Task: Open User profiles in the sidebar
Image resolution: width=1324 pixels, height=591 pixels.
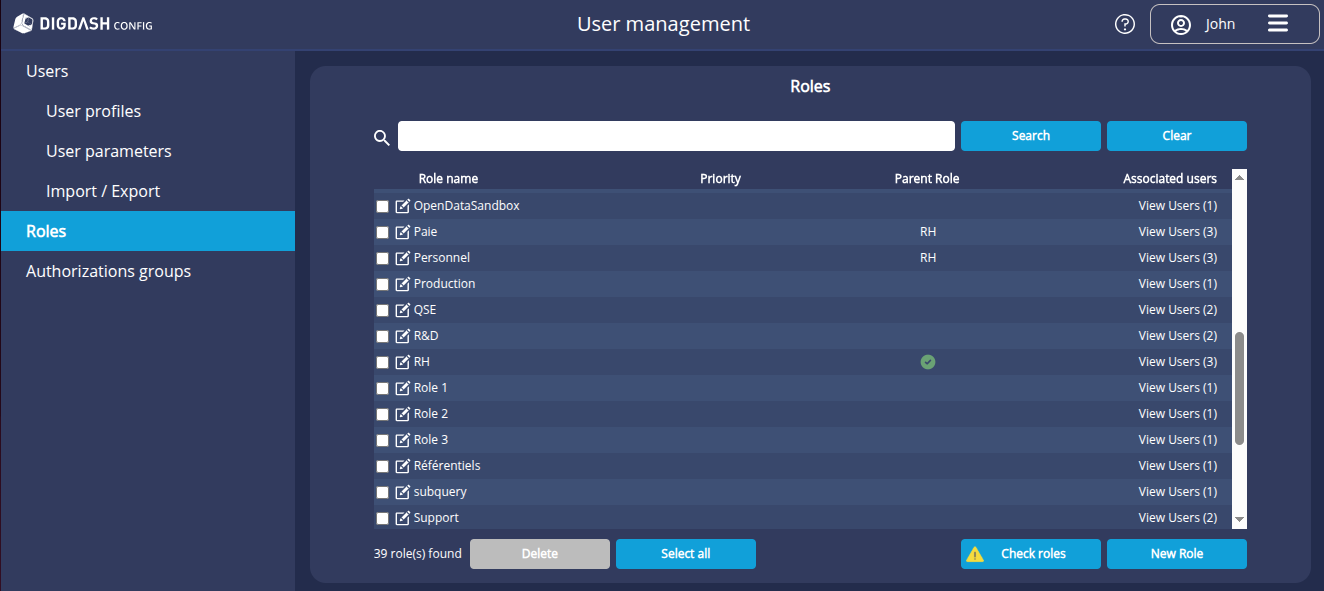Action: (95, 111)
